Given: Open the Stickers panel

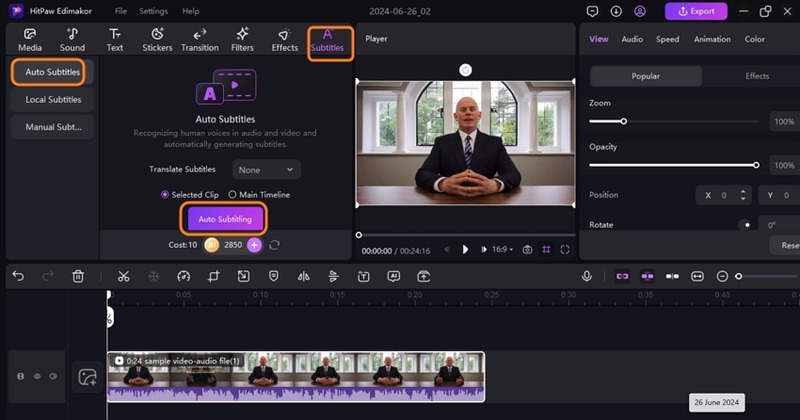Looking at the screenshot, I should tap(157, 40).
